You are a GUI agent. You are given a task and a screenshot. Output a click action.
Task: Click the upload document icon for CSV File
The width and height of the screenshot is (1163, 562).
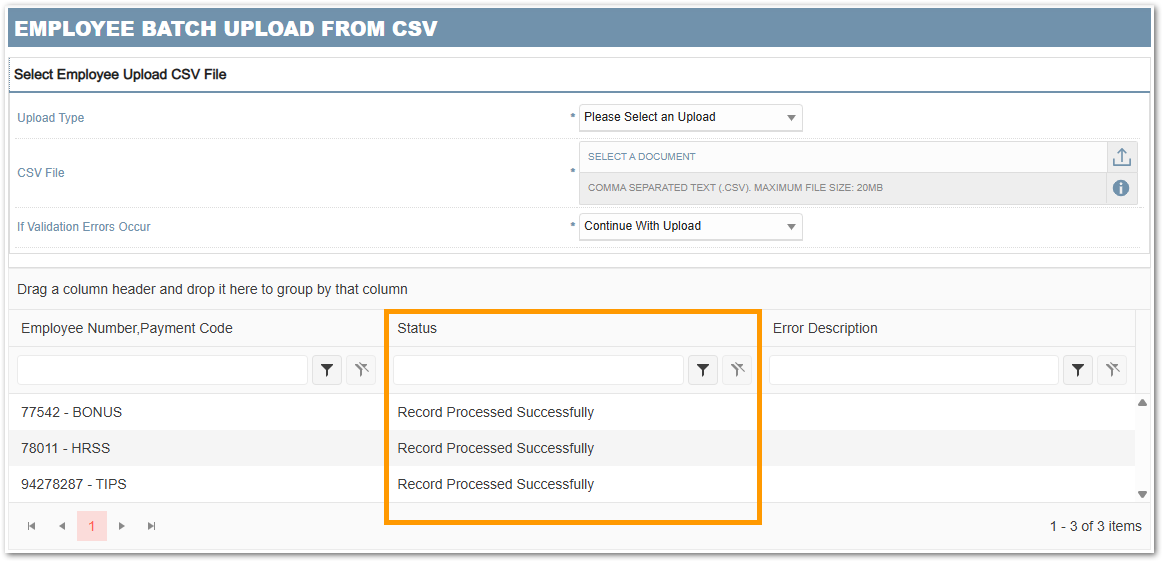(1121, 157)
